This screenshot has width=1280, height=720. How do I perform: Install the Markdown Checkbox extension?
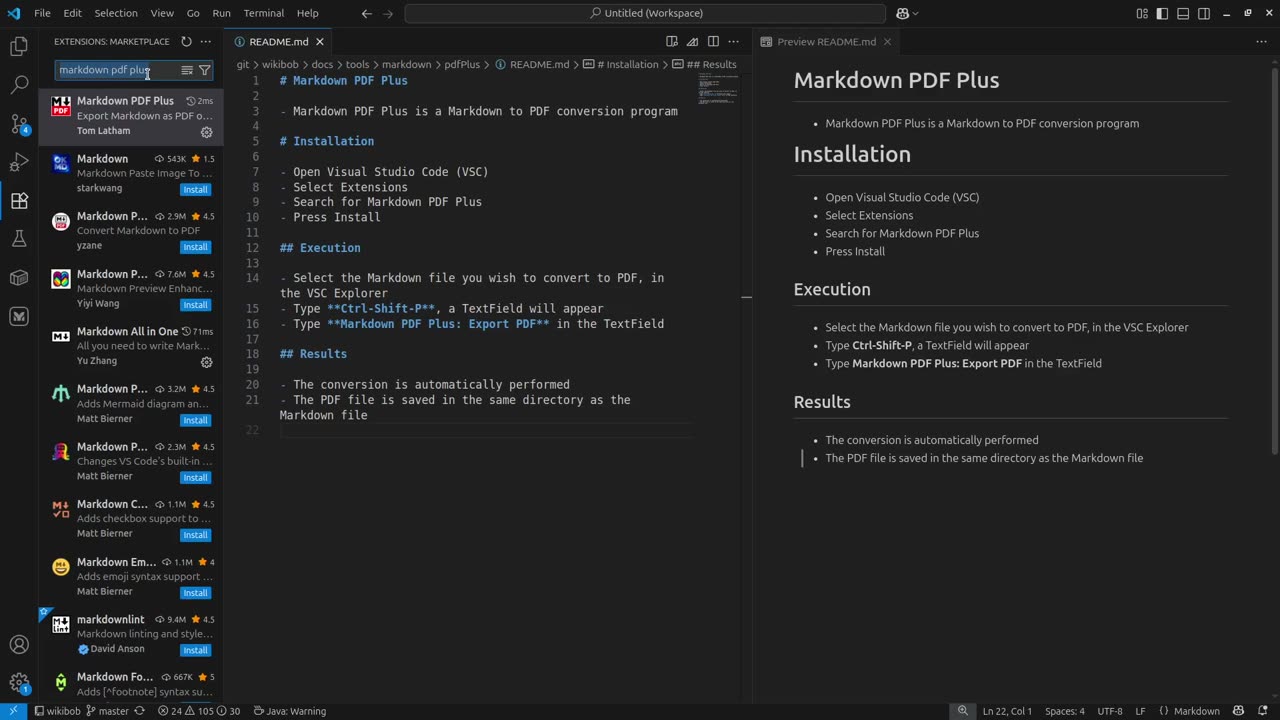[195, 535]
